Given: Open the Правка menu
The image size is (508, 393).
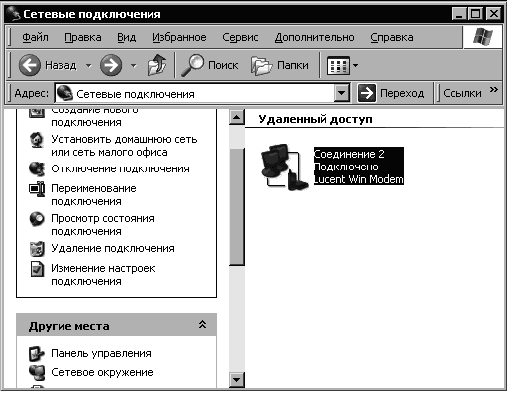Looking at the screenshot, I should click(83, 37).
